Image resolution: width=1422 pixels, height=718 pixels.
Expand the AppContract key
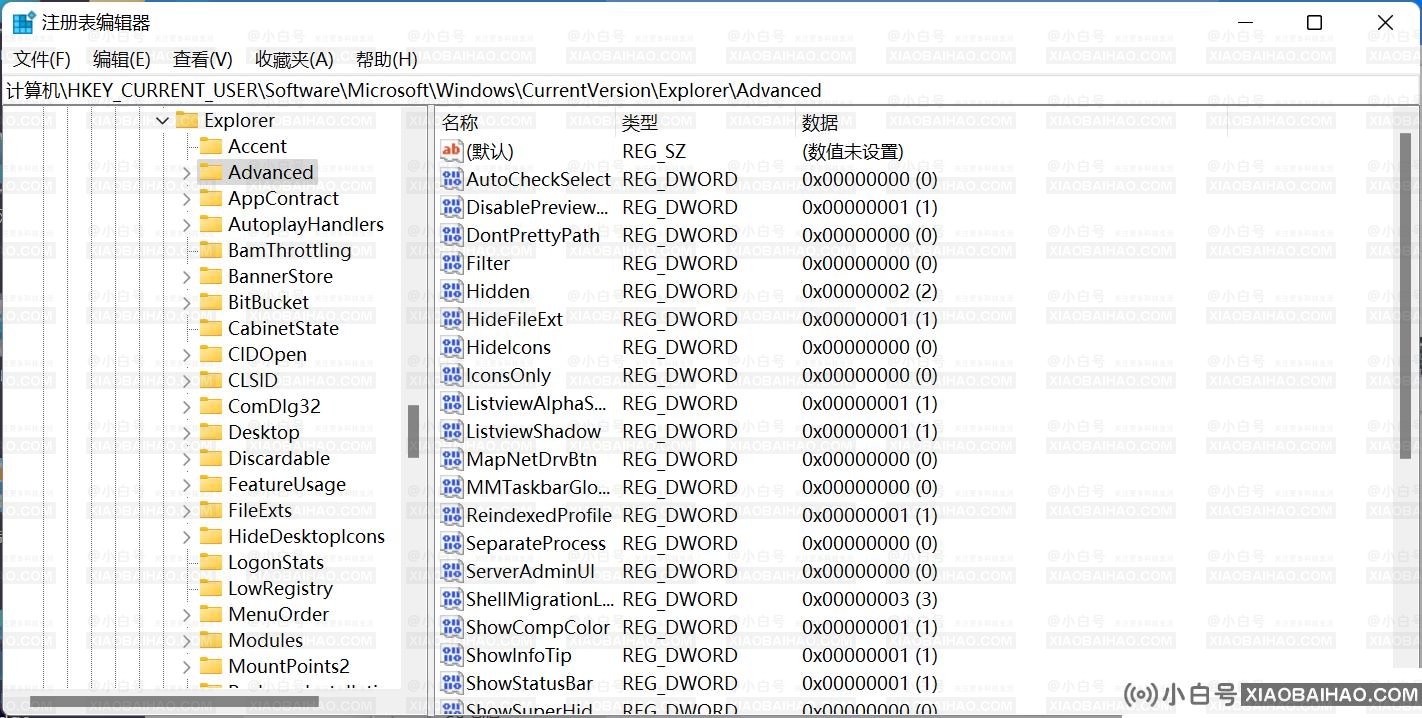[186, 198]
